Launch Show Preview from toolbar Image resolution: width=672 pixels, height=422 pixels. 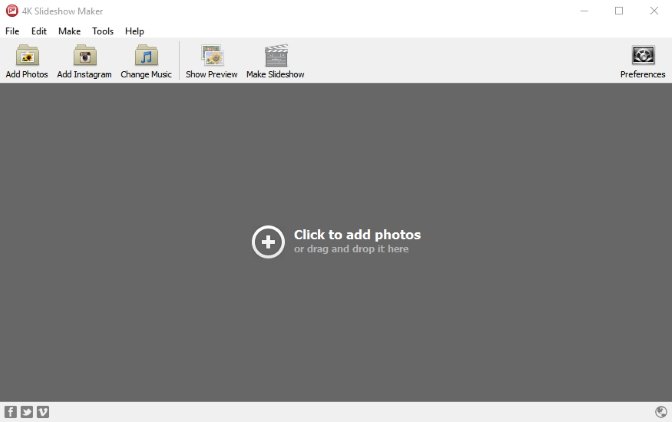(211, 61)
